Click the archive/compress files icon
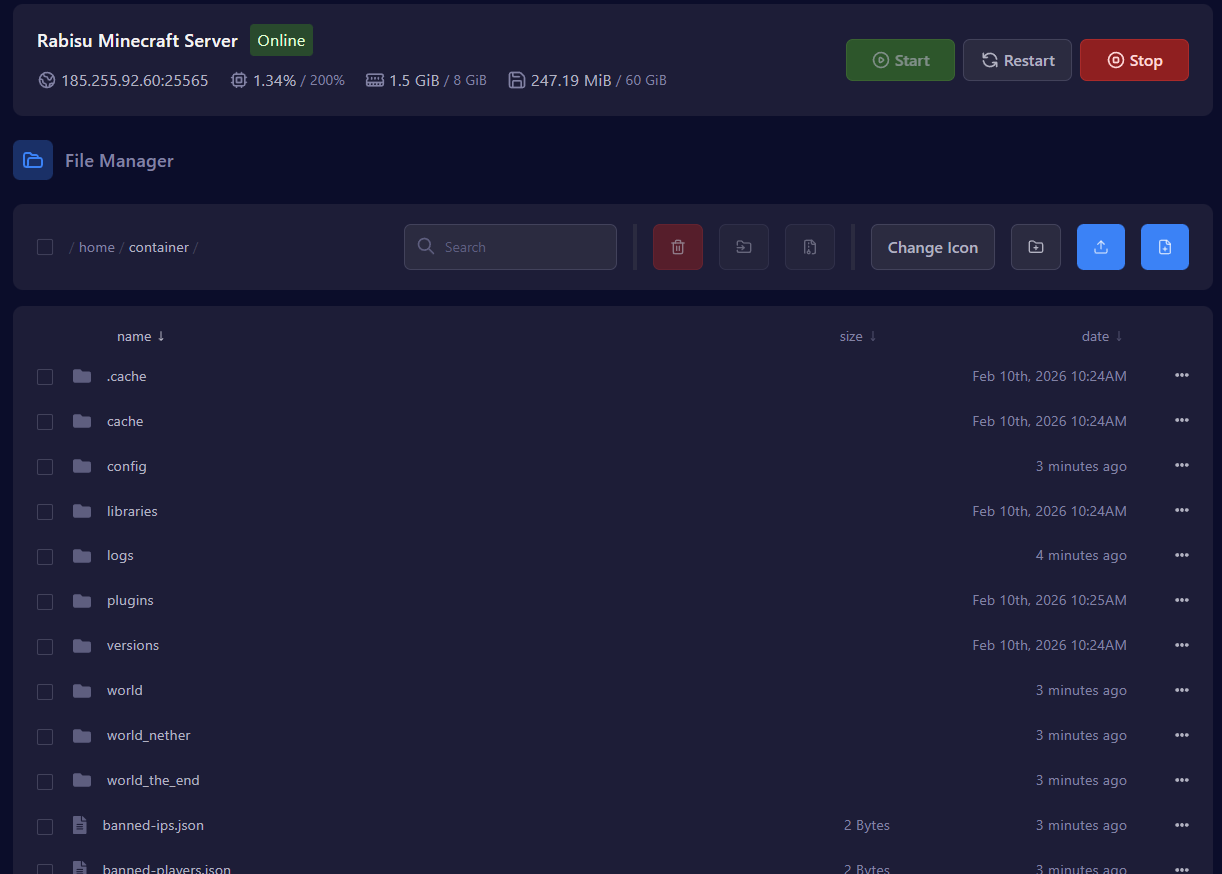Viewport: 1222px width, 874px height. 810,247
